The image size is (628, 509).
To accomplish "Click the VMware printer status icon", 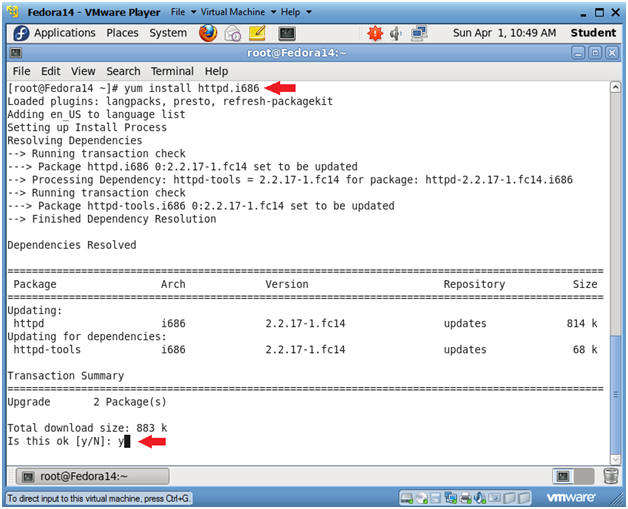I will (x=465, y=498).
